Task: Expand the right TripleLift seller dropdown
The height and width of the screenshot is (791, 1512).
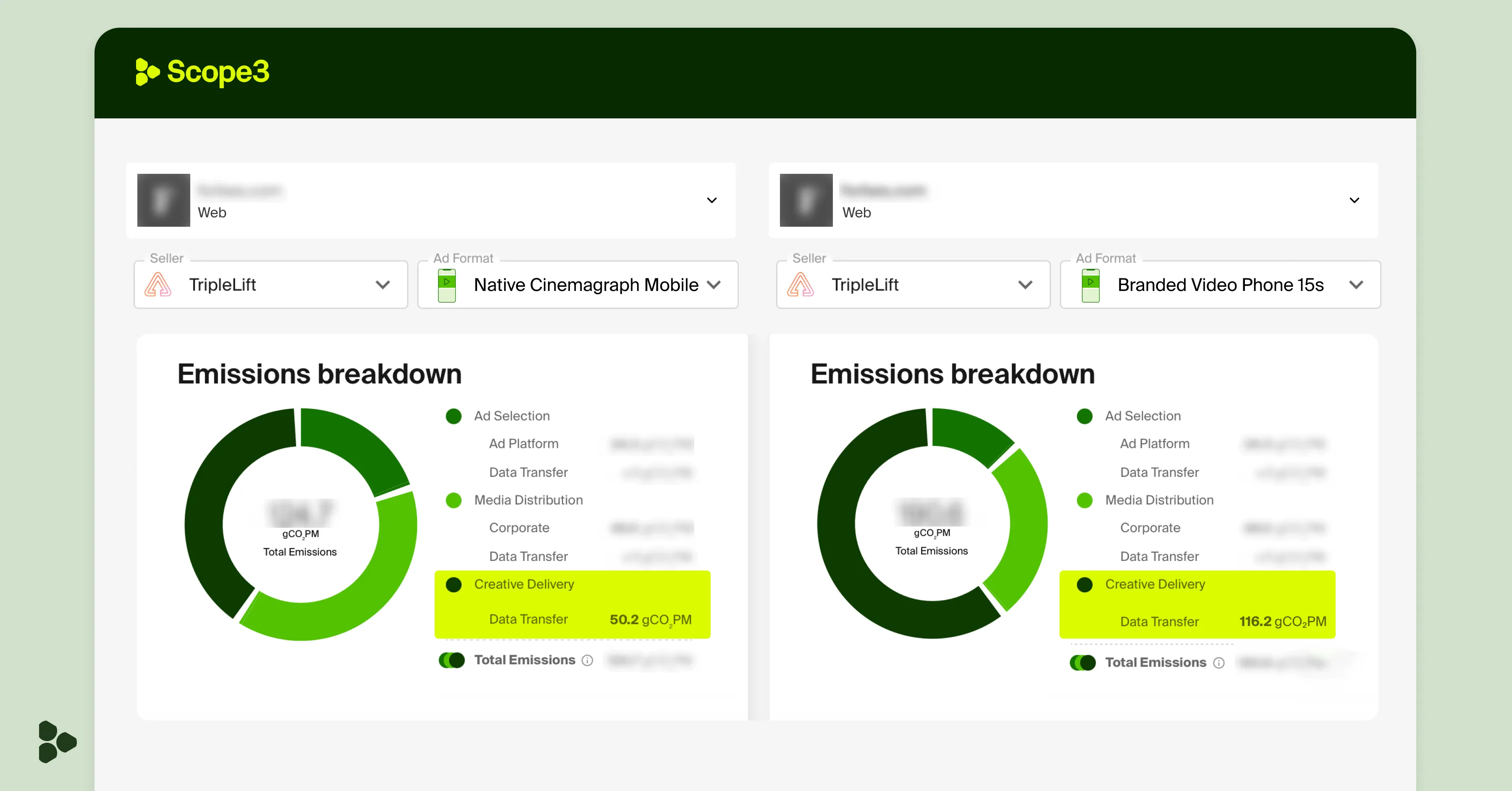Action: tap(1025, 285)
